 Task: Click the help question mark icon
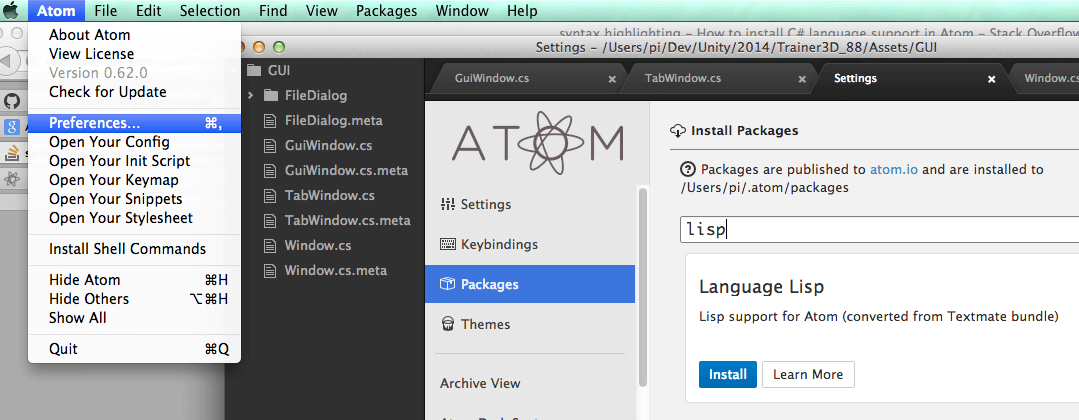[687, 169]
